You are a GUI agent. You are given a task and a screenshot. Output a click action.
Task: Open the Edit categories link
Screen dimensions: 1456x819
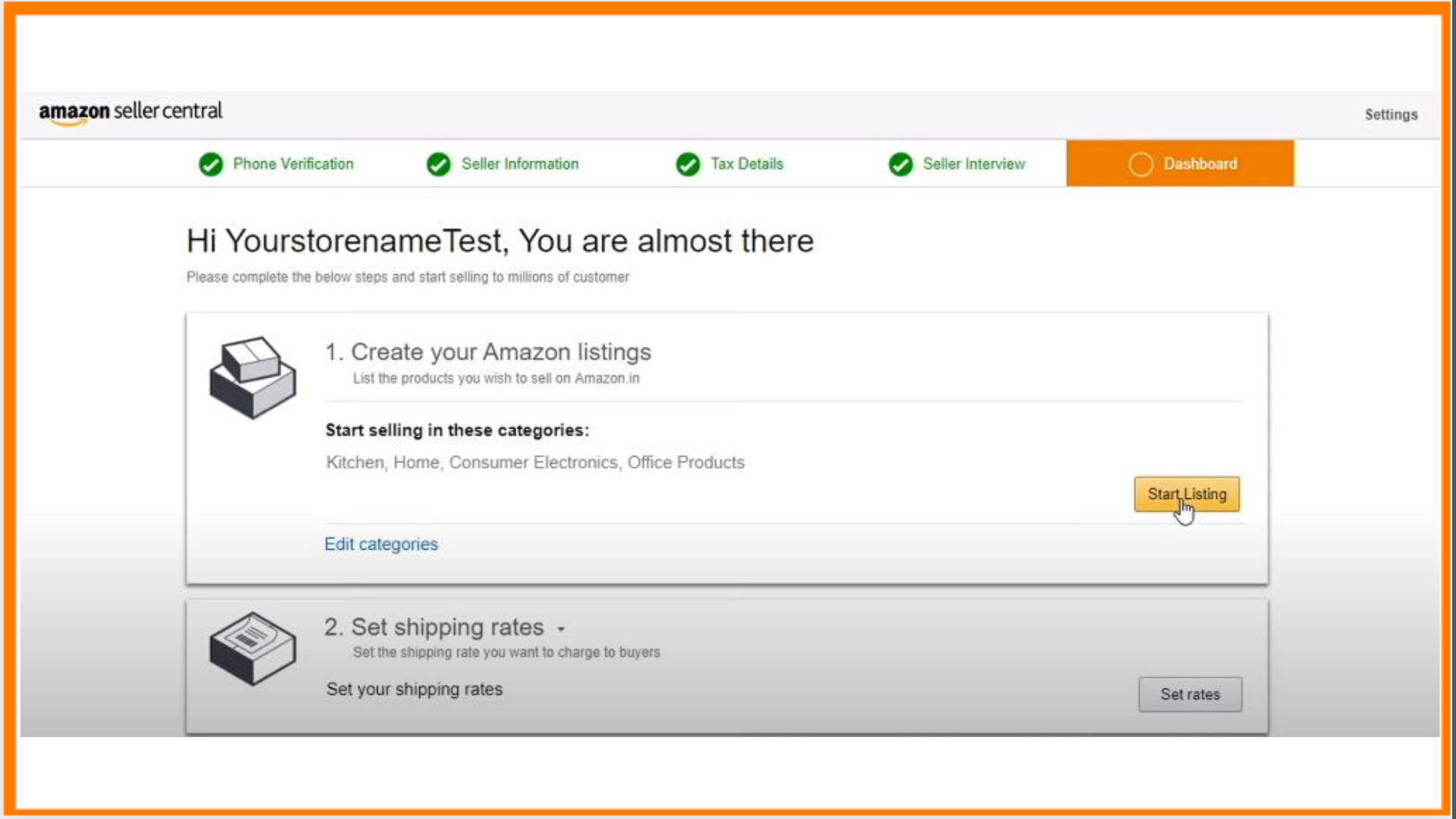[x=381, y=544]
